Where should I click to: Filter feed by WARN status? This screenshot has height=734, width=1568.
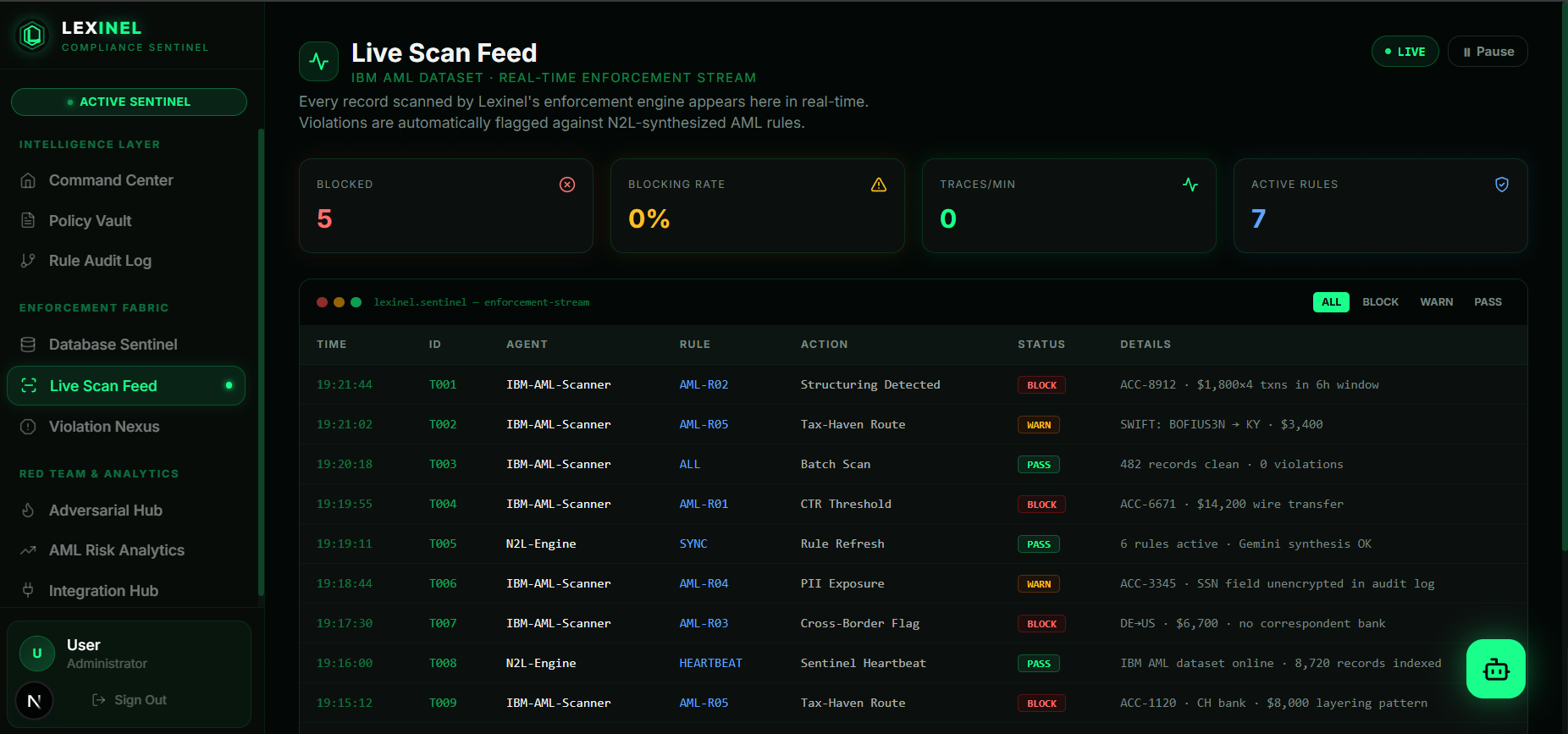coord(1436,302)
